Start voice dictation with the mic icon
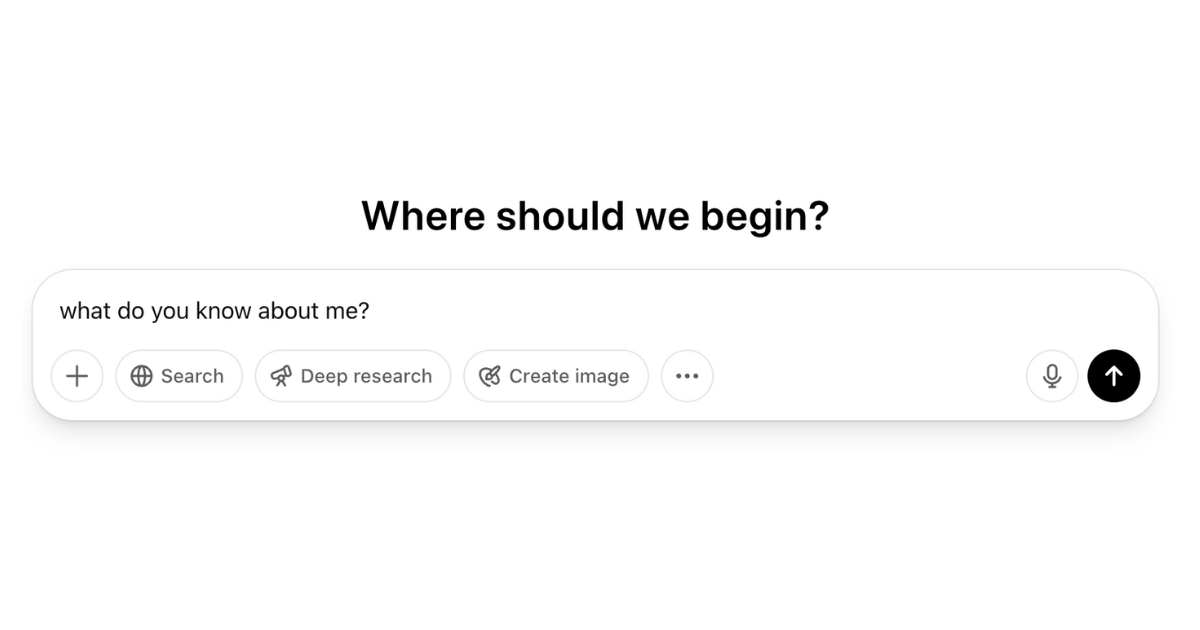This screenshot has height=630, width=1200. [1052, 376]
